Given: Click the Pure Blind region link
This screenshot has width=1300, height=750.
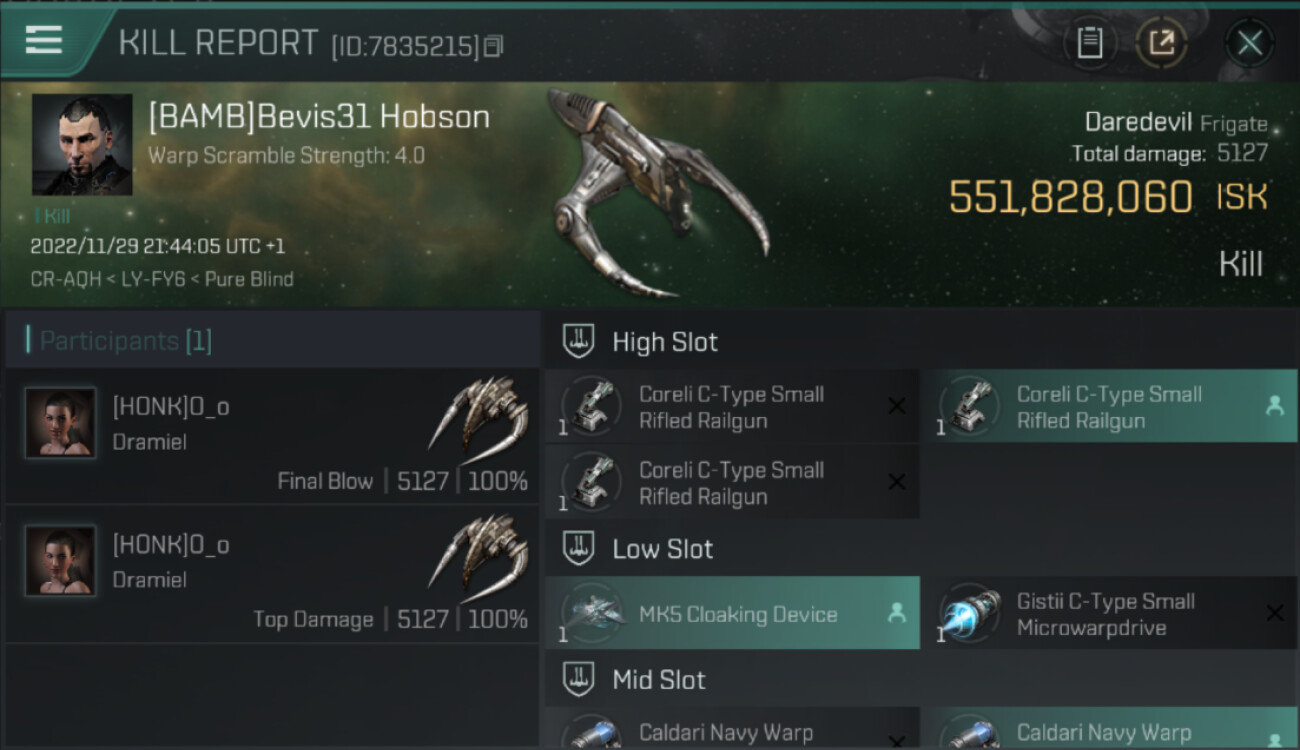Looking at the screenshot, I should coord(249,279).
